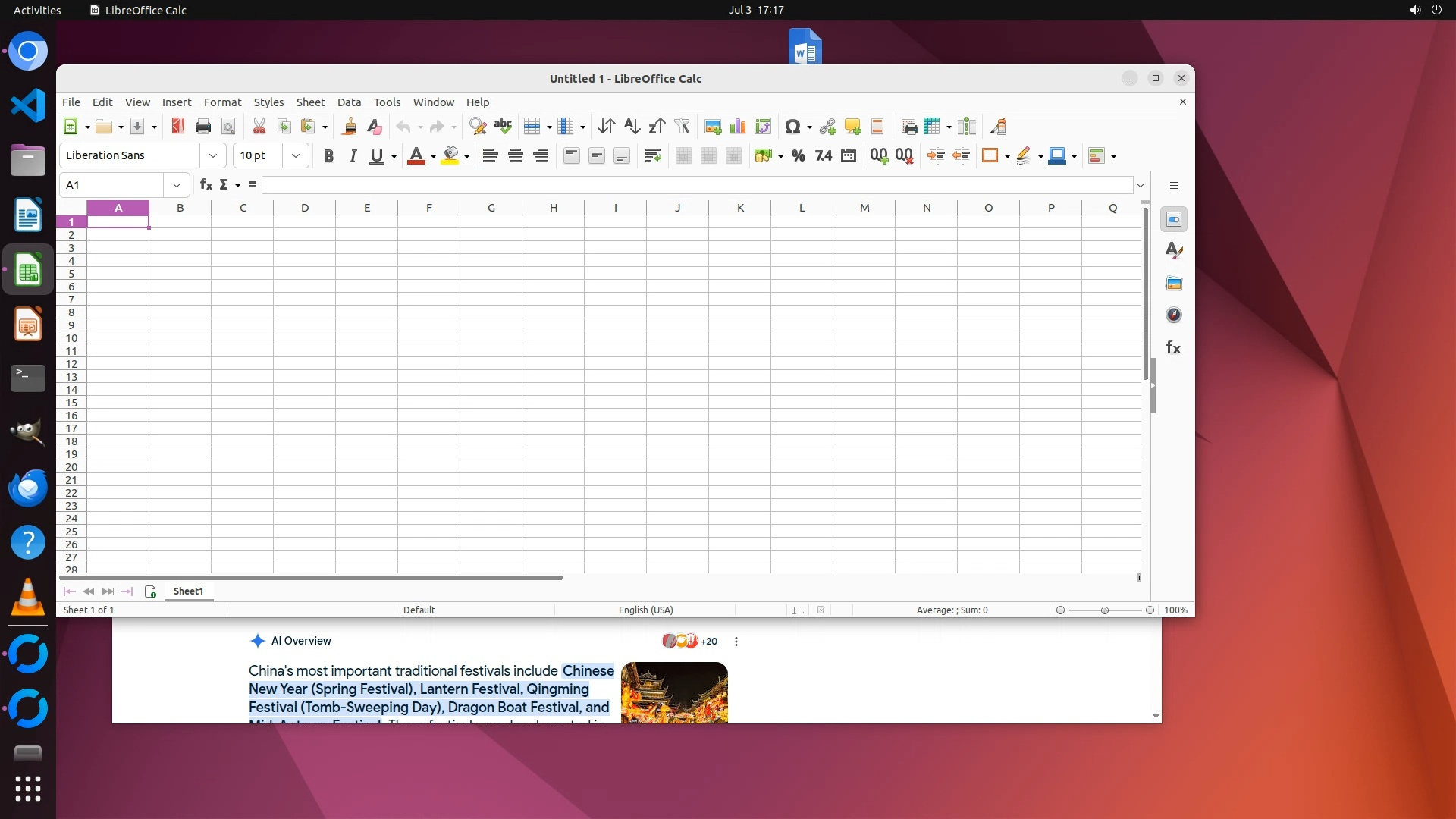Image resolution: width=1456 pixels, height=819 pixels.
Task: Open the font size dropdown
Action: pyautogui.click(x=296, y=156)
